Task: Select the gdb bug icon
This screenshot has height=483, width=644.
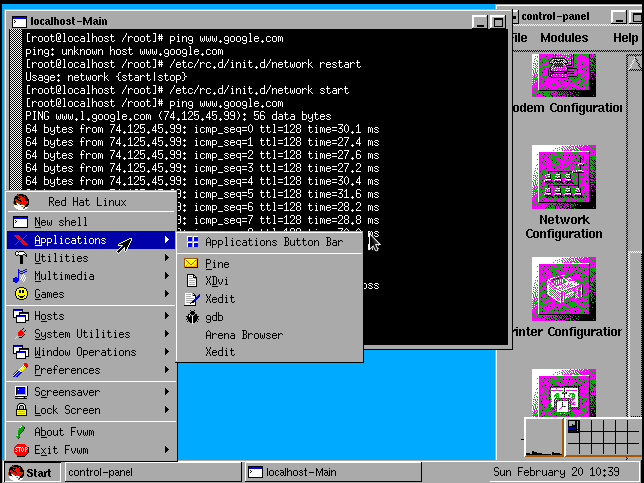Action: [x=191, y=317]
